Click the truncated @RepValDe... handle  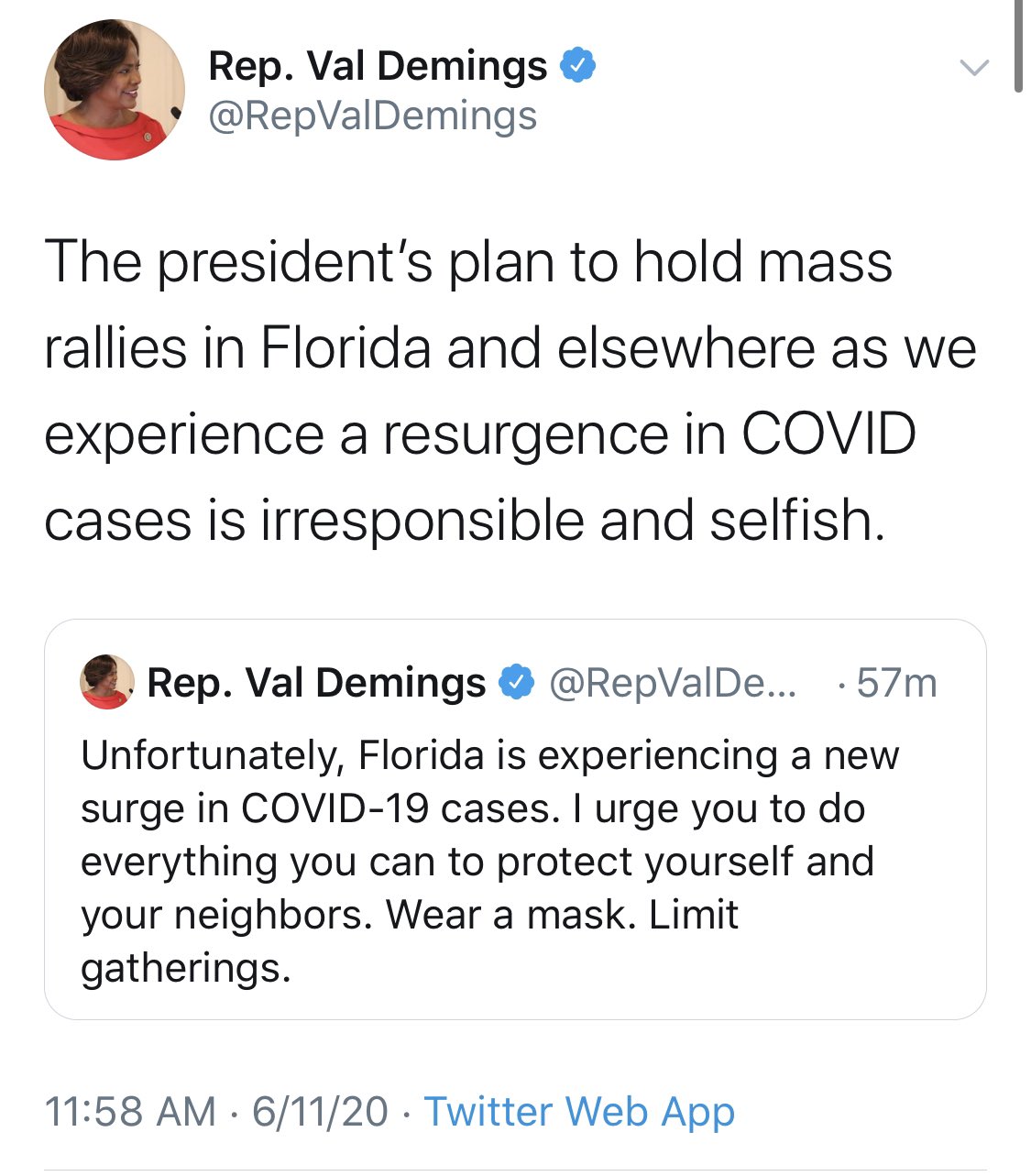673,683
